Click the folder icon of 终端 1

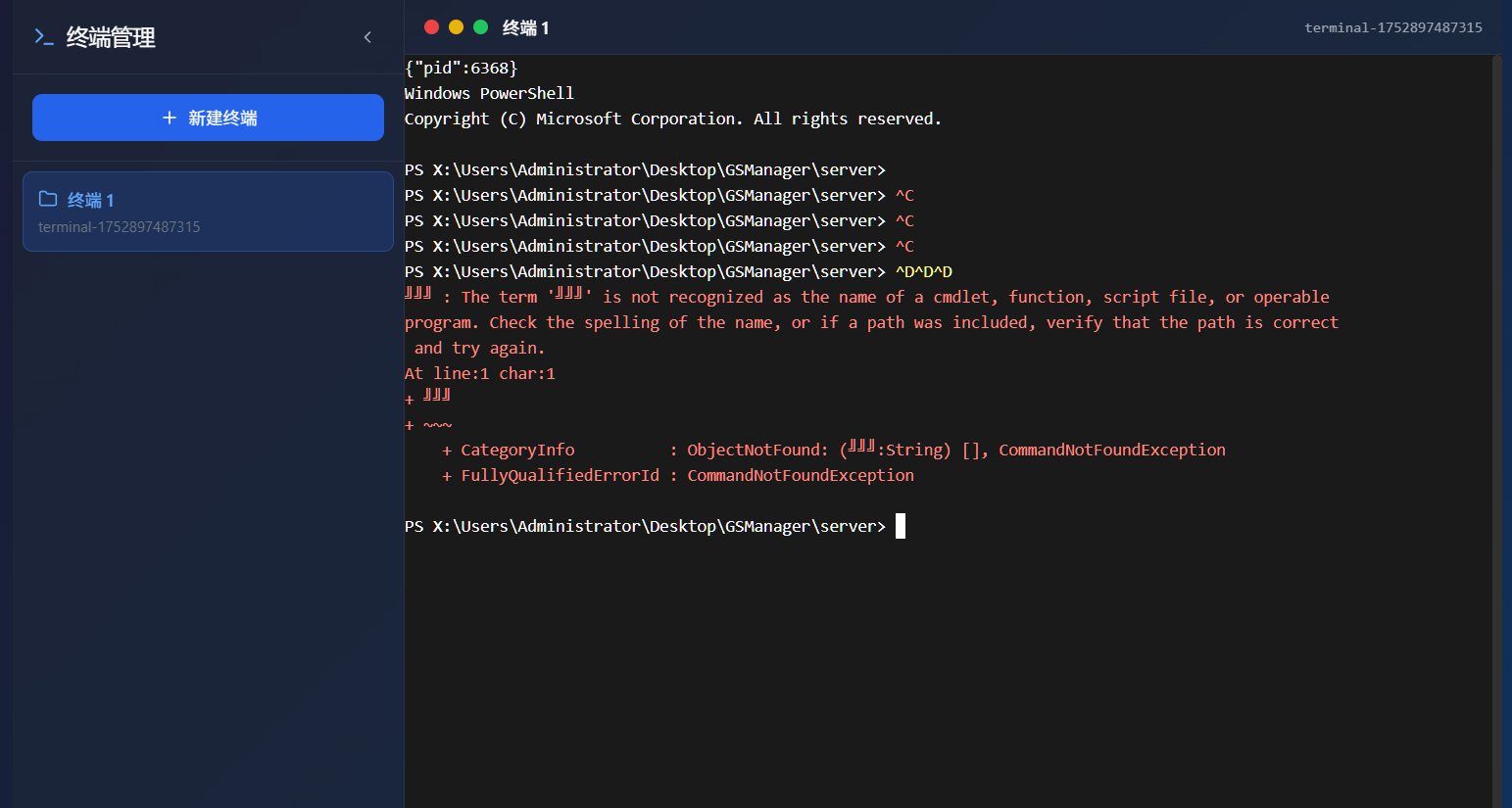pyautogui.click(x=48, y=199)
